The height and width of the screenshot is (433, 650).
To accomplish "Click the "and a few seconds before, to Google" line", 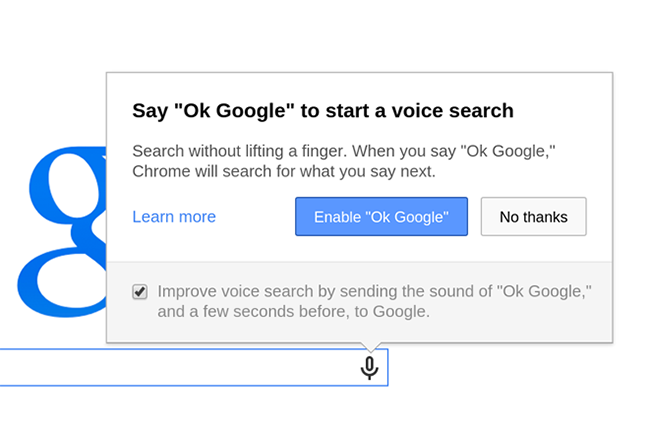I will pos(293,312).
